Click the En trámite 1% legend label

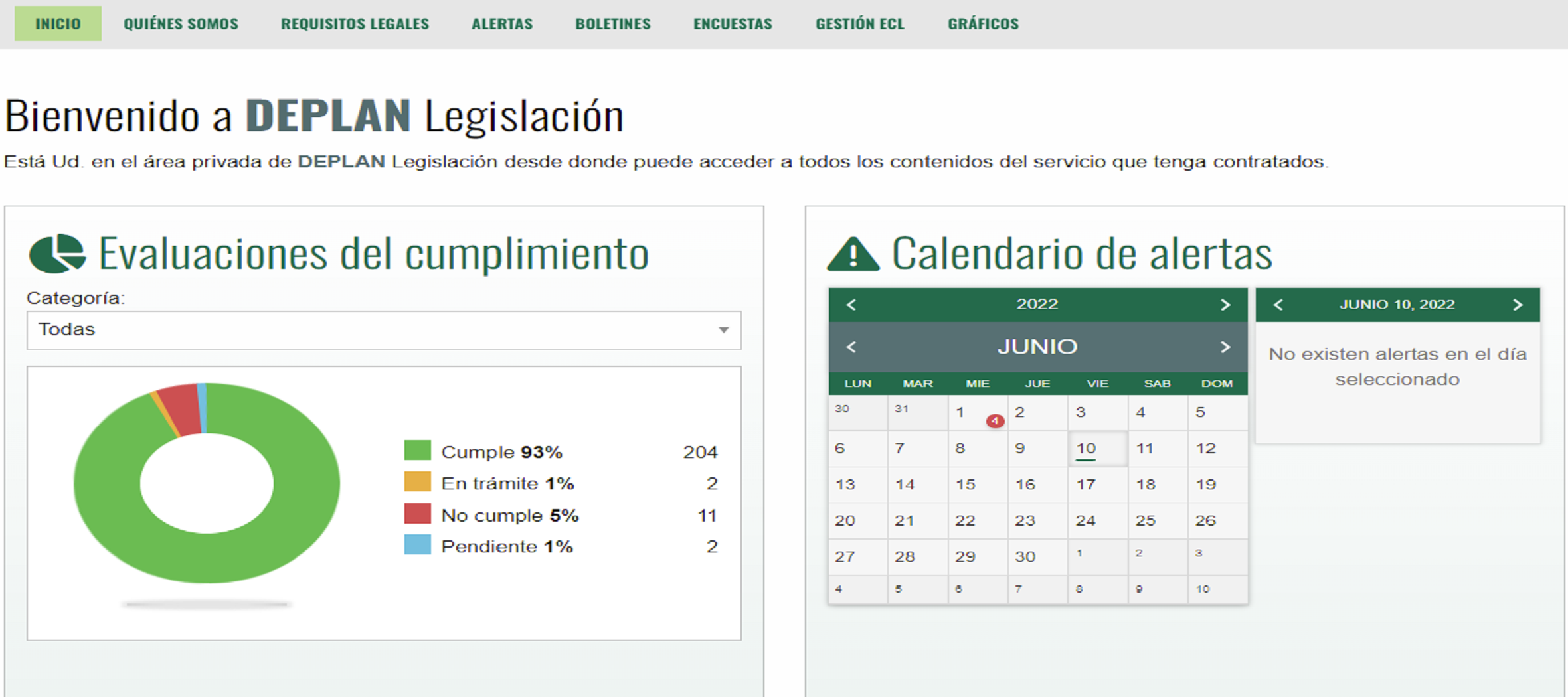click(507, 483)
